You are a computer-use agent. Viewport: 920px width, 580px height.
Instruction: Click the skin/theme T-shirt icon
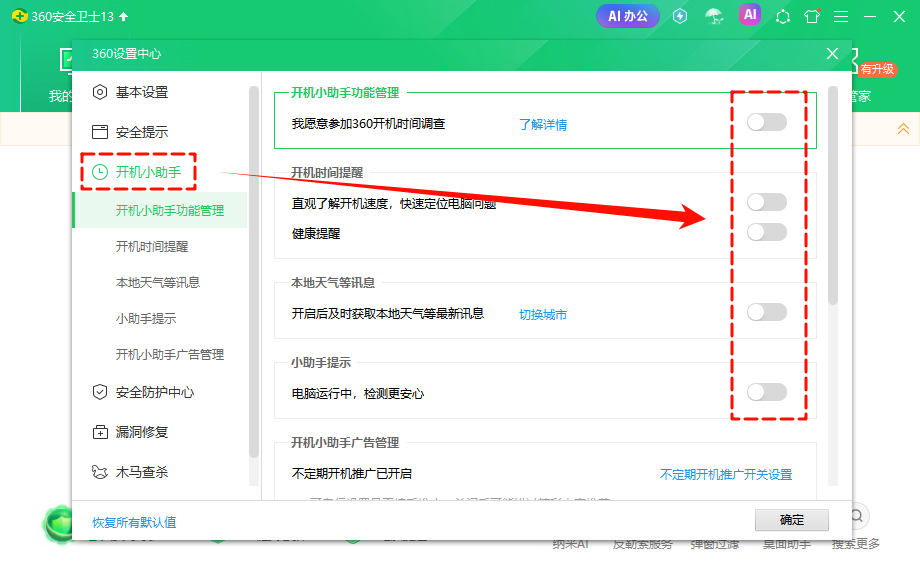coord(812,15)
